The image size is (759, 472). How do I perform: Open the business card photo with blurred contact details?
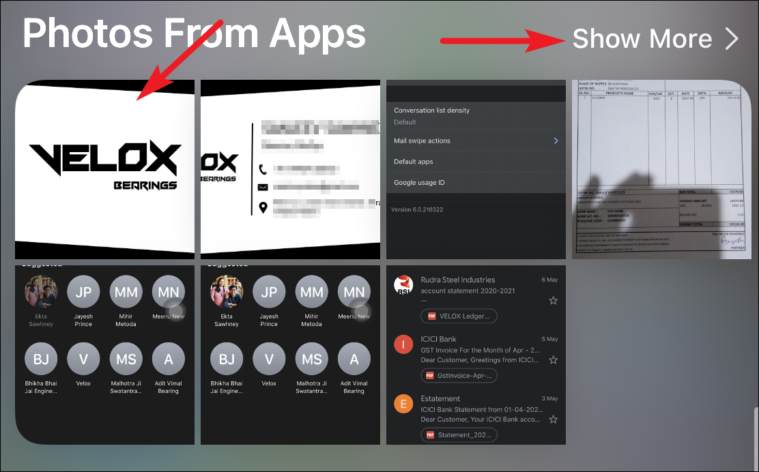290,169
